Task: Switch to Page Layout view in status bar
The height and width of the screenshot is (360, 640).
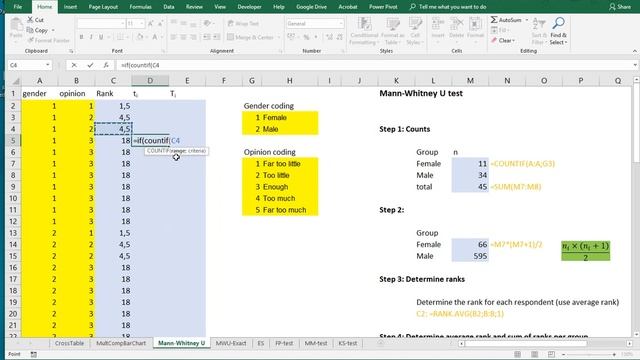Action: tap(534, 354)
